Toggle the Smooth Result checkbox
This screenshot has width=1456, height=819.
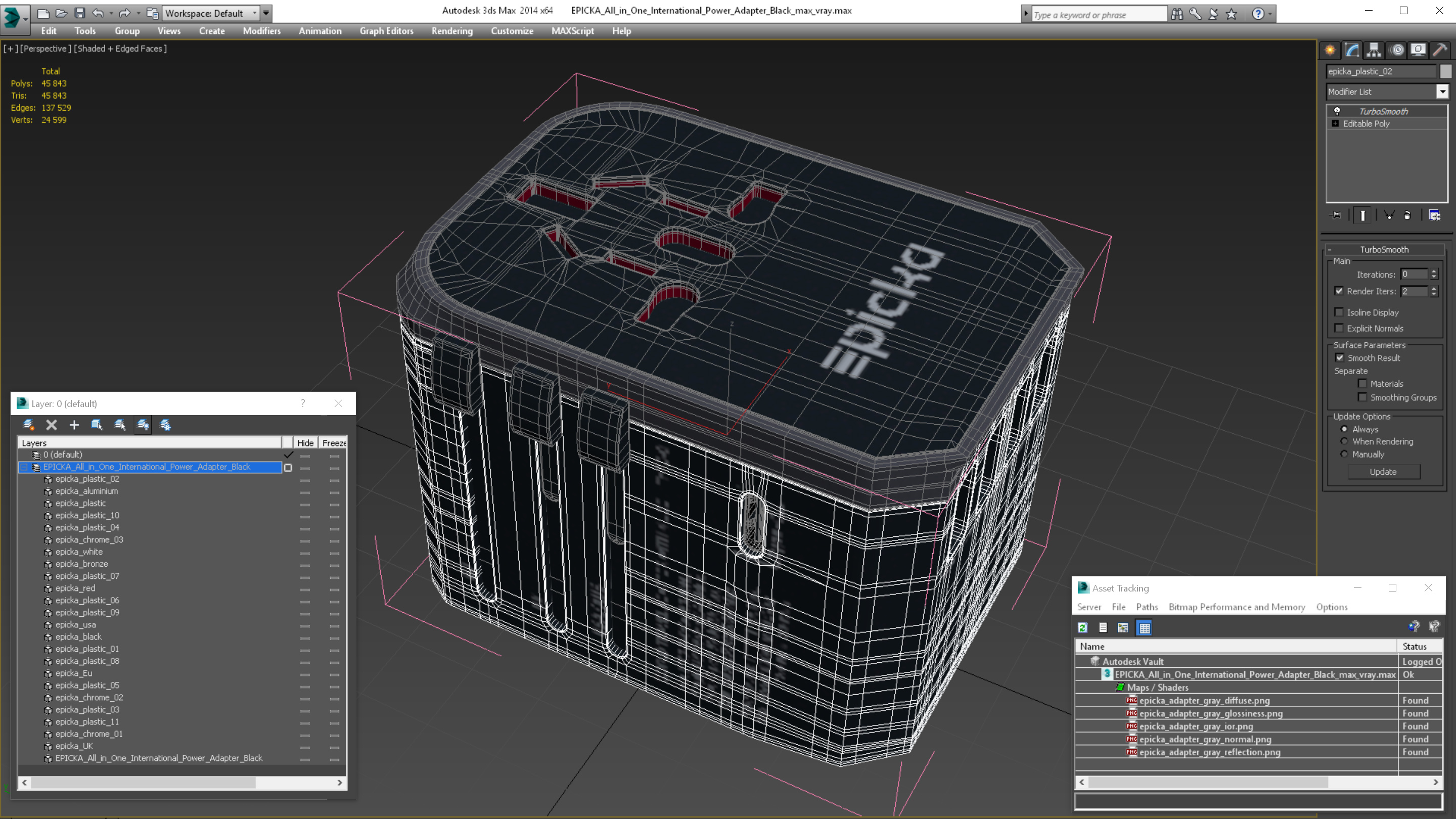(x=1340, y=358)
